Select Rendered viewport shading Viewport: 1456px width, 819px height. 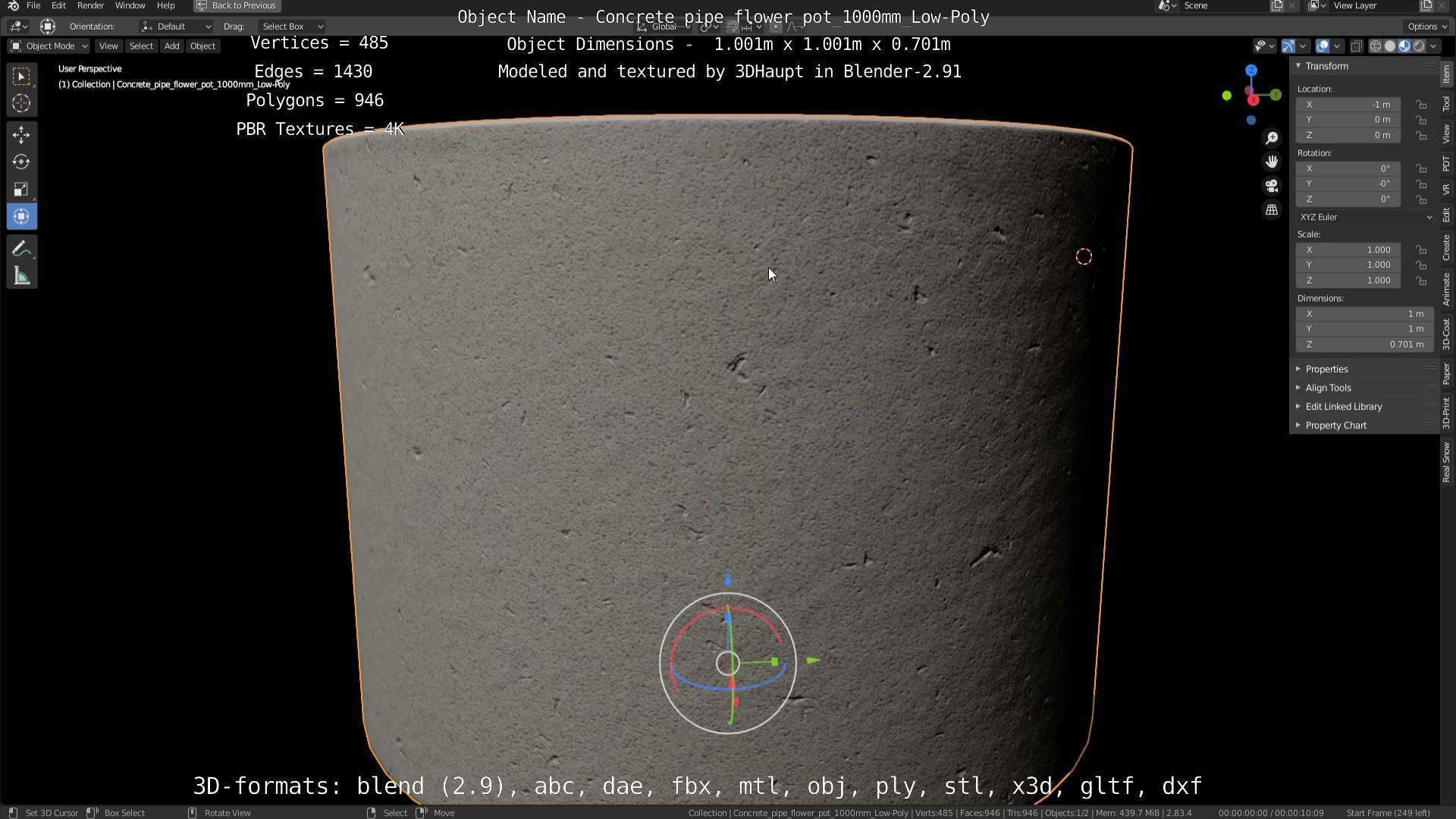coord(1419,46)
